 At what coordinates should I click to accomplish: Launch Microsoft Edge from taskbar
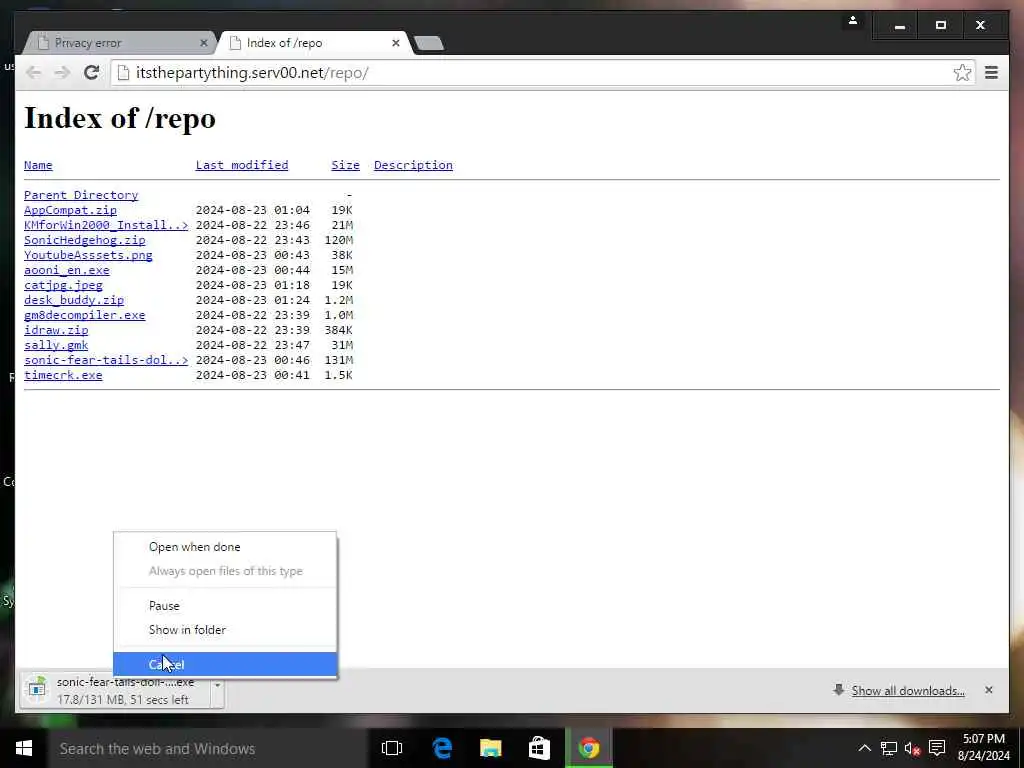coord(442,748)
